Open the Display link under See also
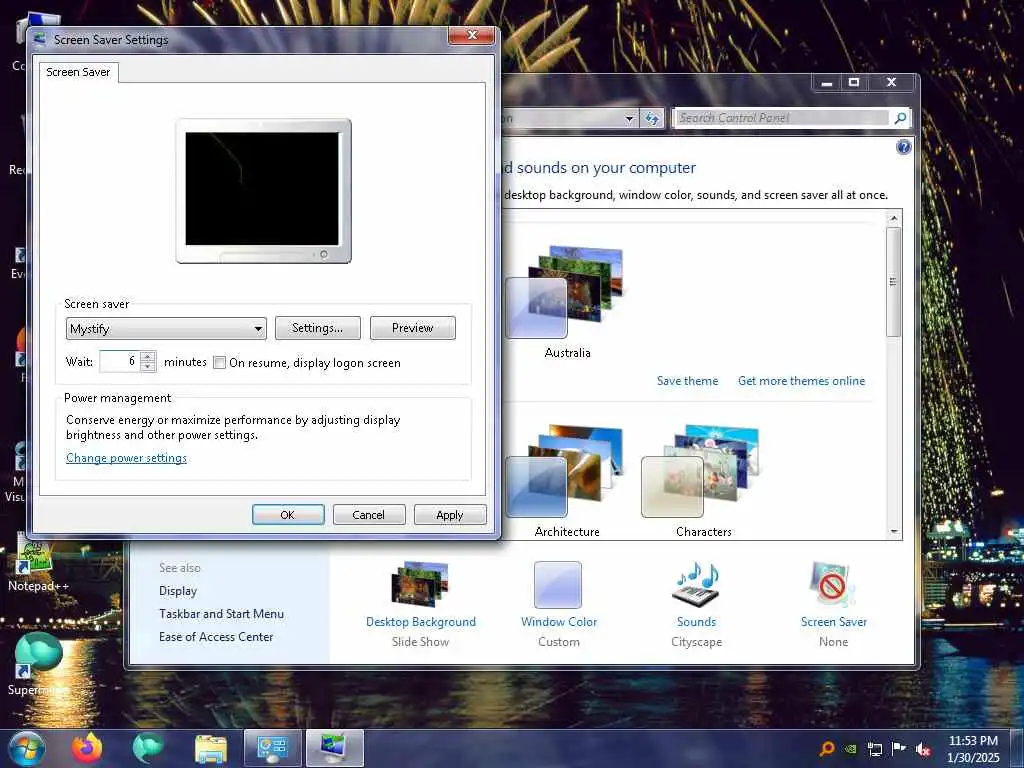The height and width of the screenshot is (768, 1024). 178,591
